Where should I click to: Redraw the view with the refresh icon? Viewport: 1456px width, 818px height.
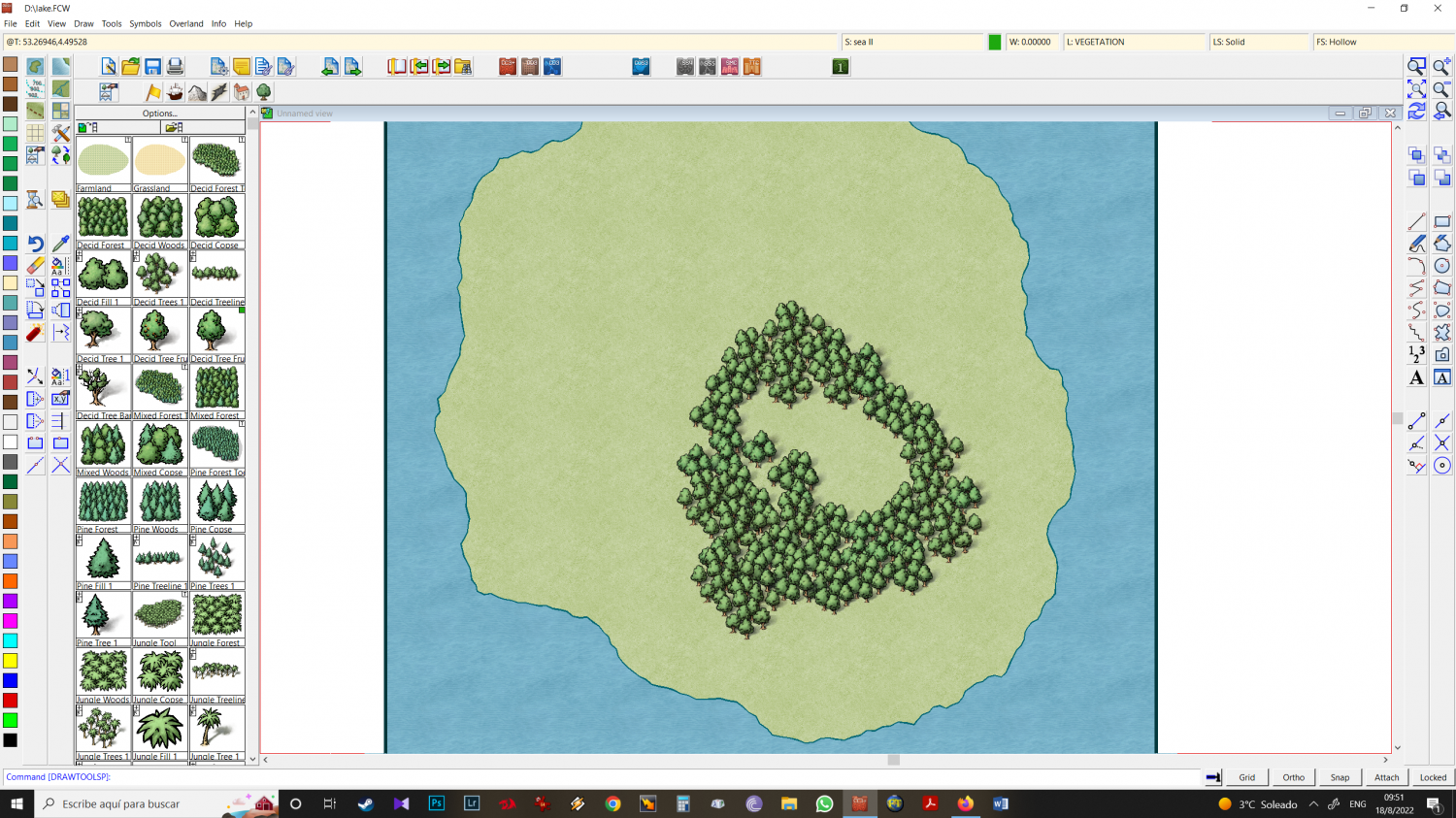(x=1417, y=112)
